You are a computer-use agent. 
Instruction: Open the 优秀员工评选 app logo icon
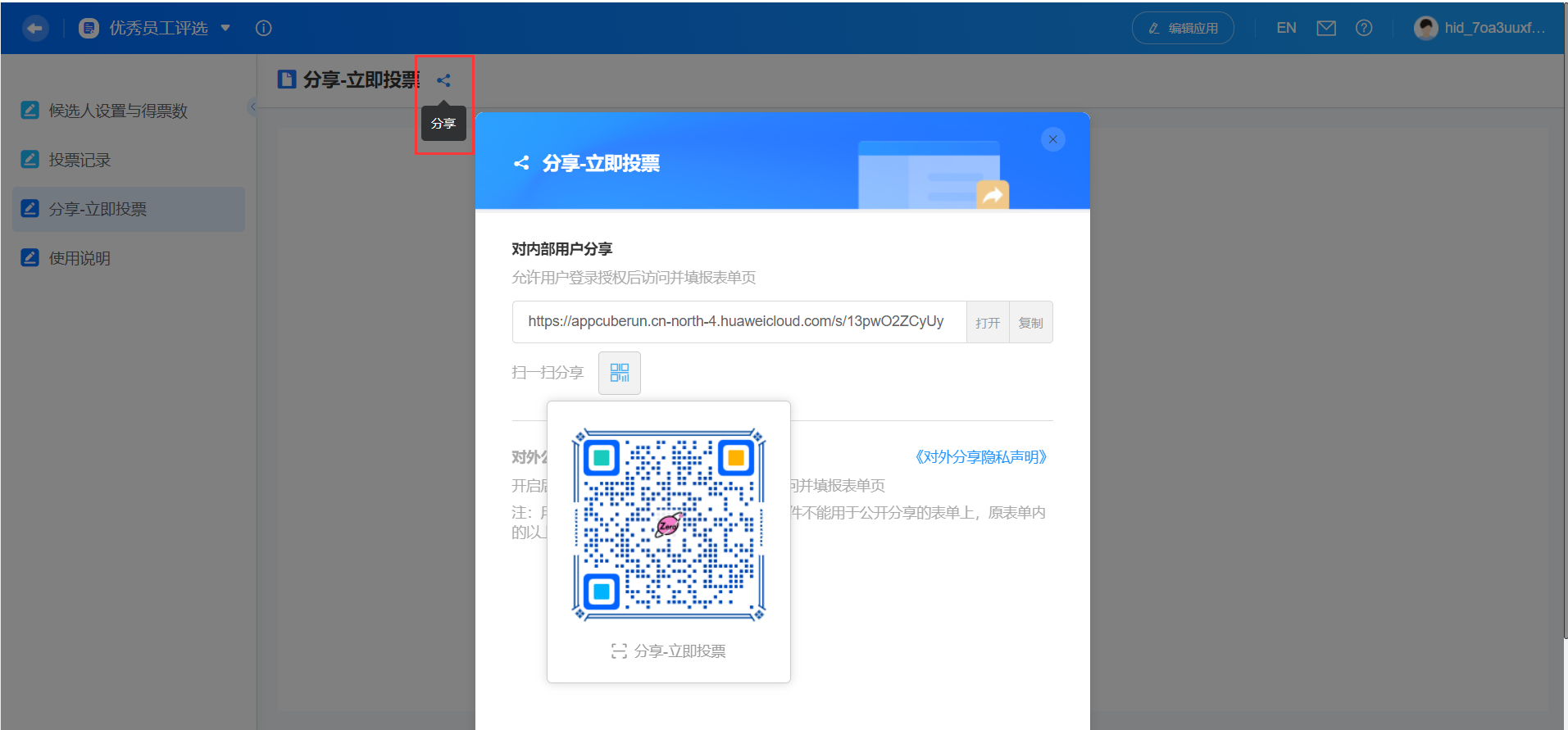pyautogui.click(x=89, y=28)
